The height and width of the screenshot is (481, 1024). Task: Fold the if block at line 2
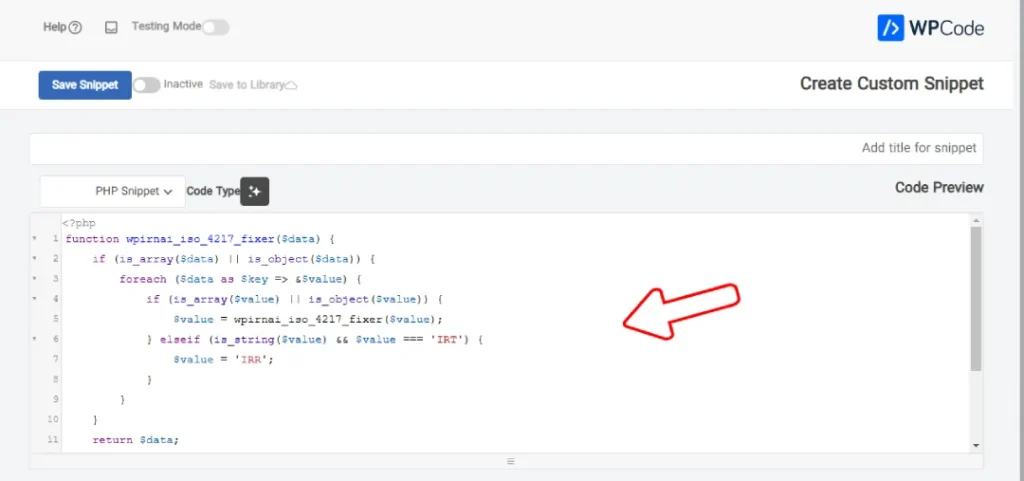(x=35, y=259)
